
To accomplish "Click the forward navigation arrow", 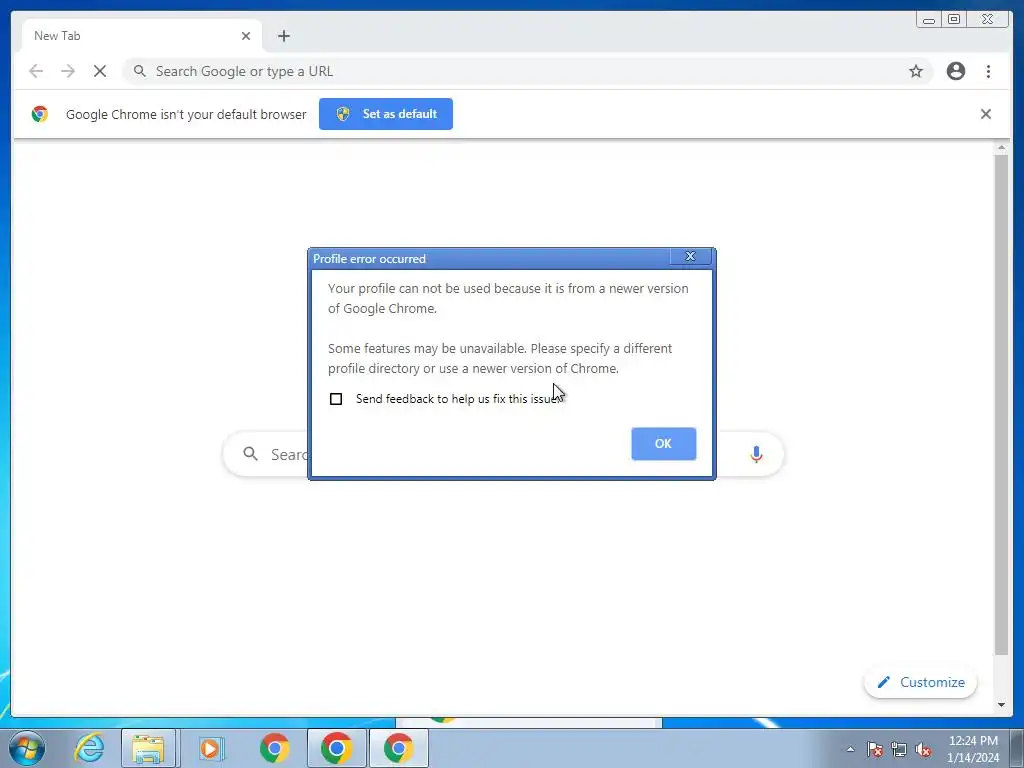I will pyautogui.click(x=68, y=71).
